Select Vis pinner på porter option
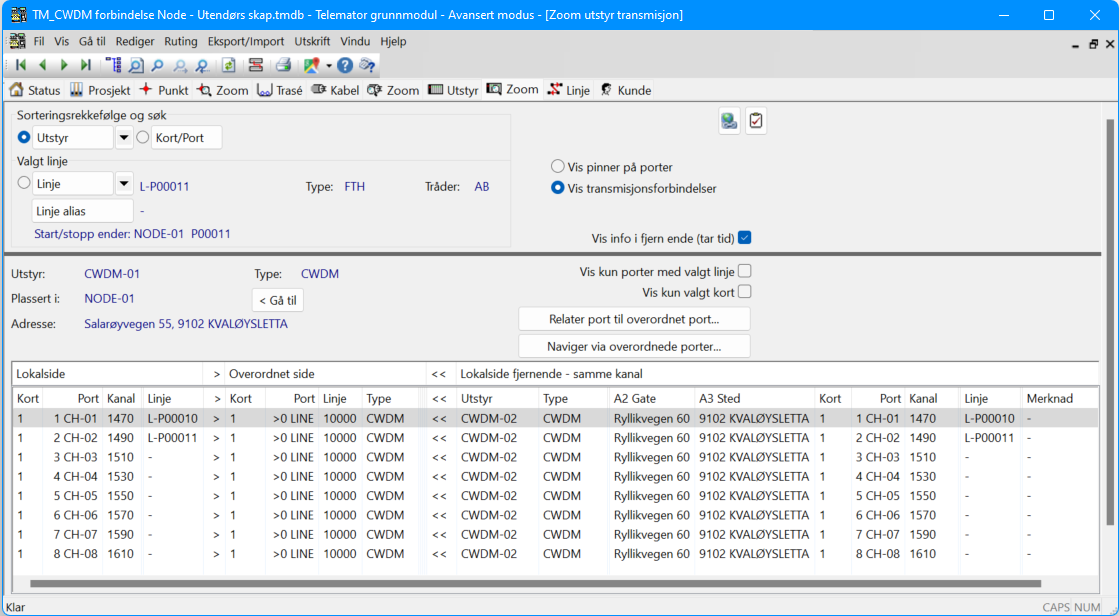 558,167
